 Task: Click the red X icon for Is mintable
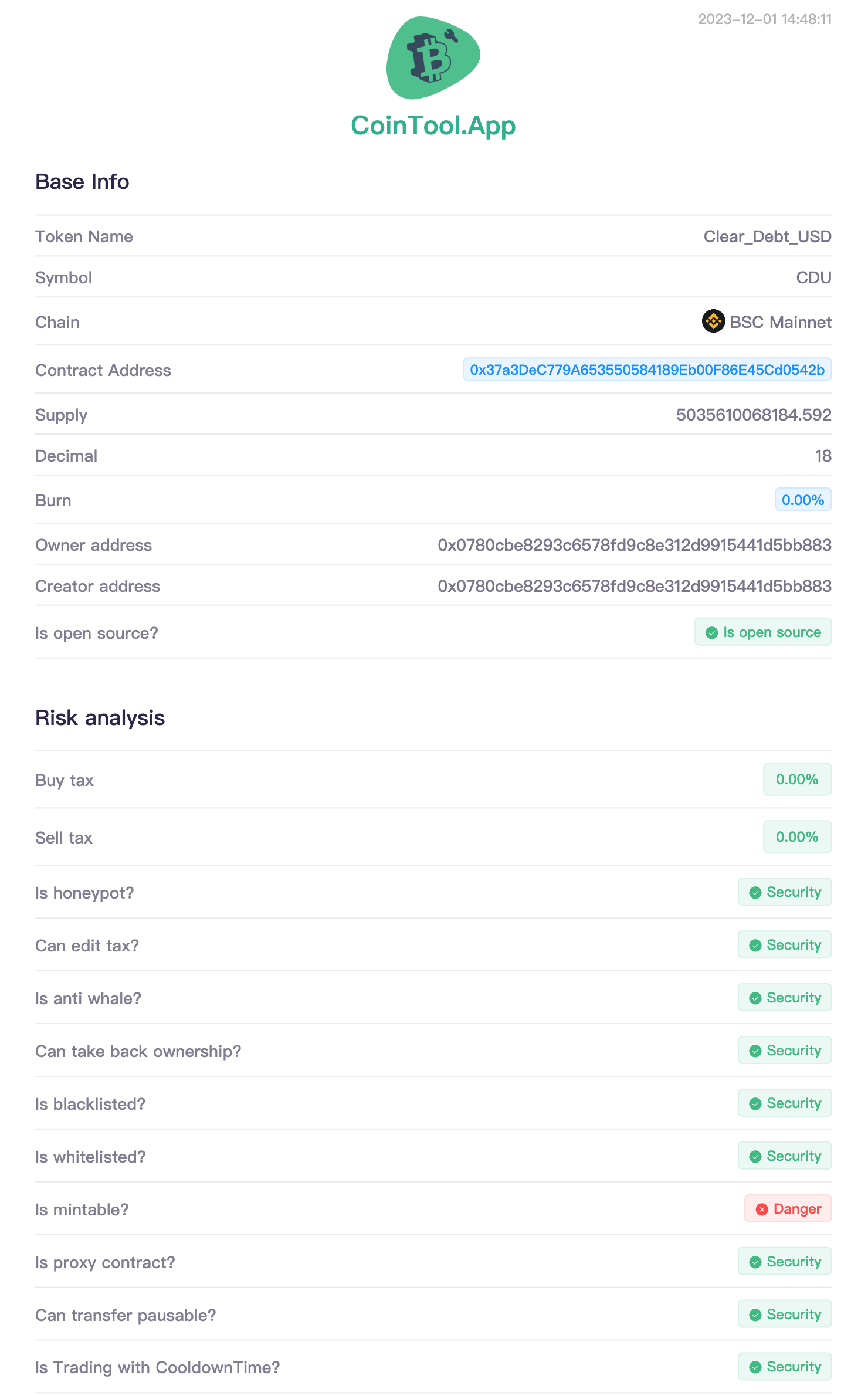coord(762,1209)
